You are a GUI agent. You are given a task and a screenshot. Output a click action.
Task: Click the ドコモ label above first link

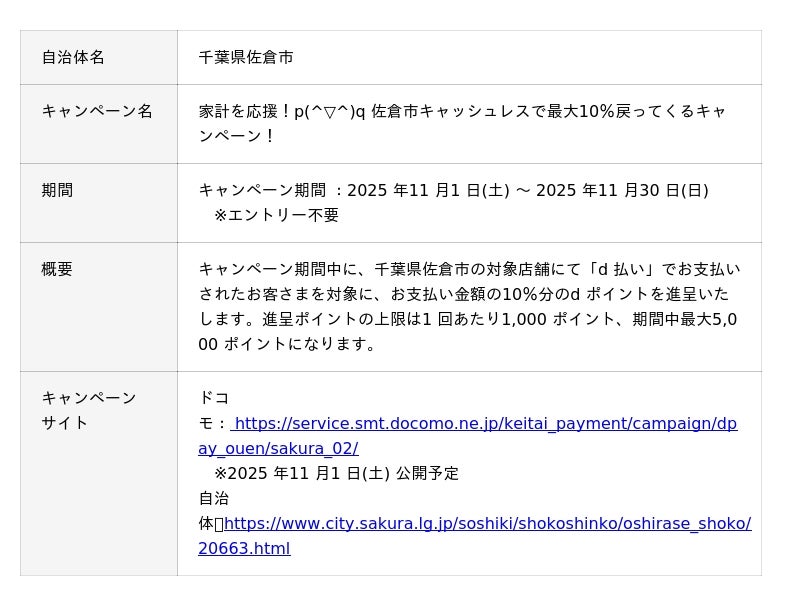point(214,398)
